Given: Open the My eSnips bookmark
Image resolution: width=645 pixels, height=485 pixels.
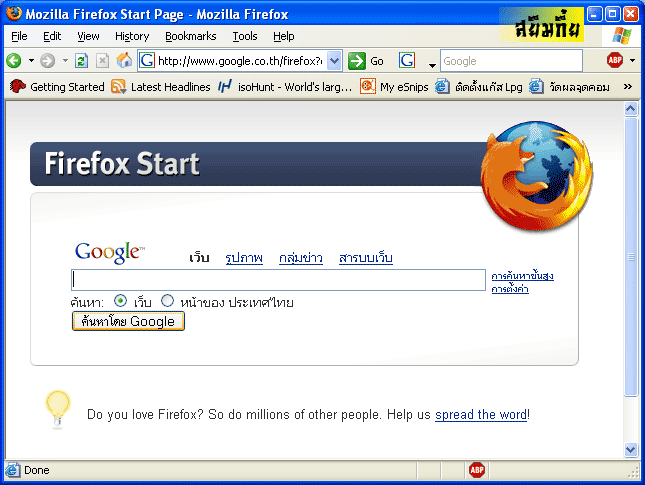Looking at the screenshot, I should [394, 87].
